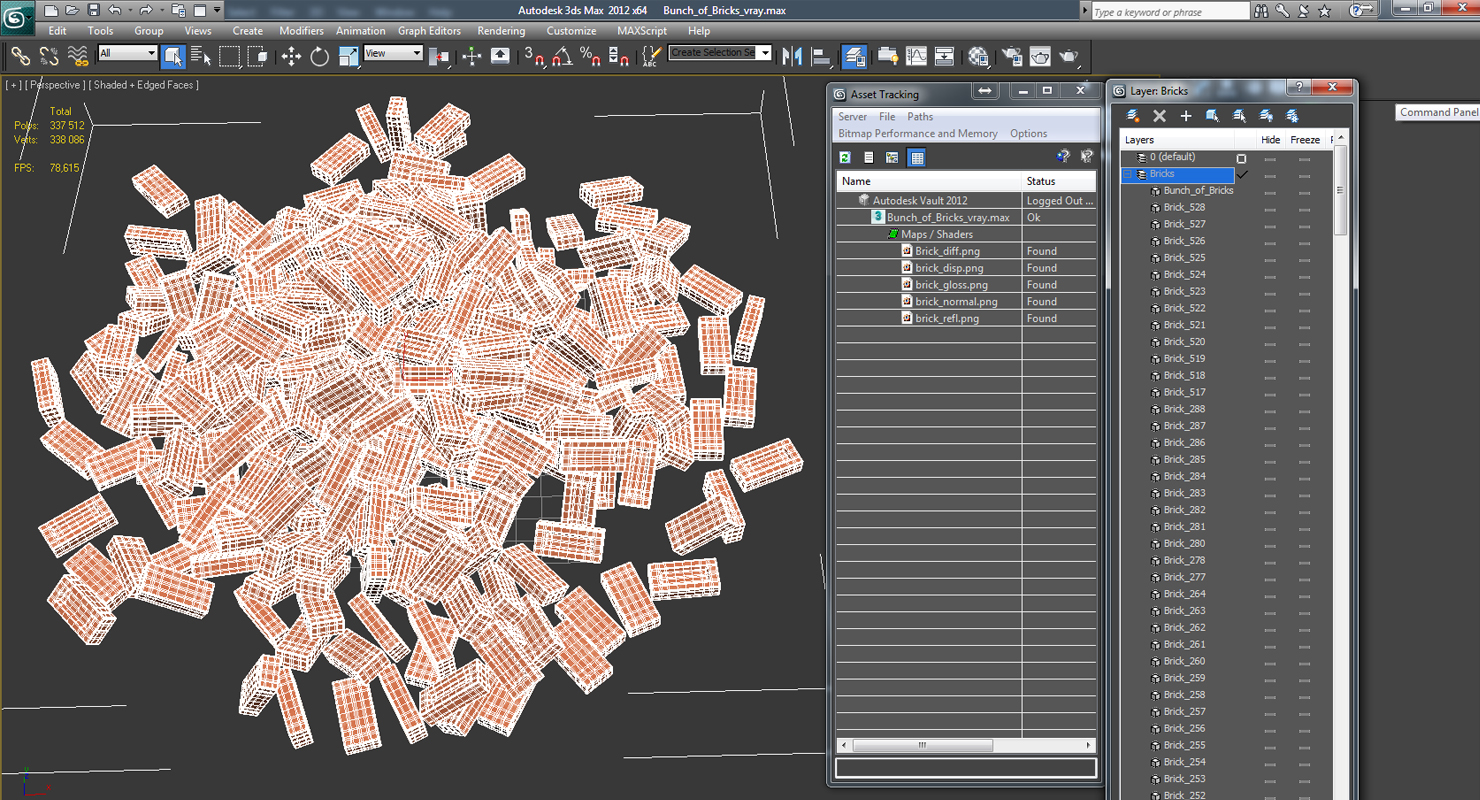The width and height of the screenshot is (1480, 800).
Task: Click the viewport [ + ] label
Action: [14, 85]
